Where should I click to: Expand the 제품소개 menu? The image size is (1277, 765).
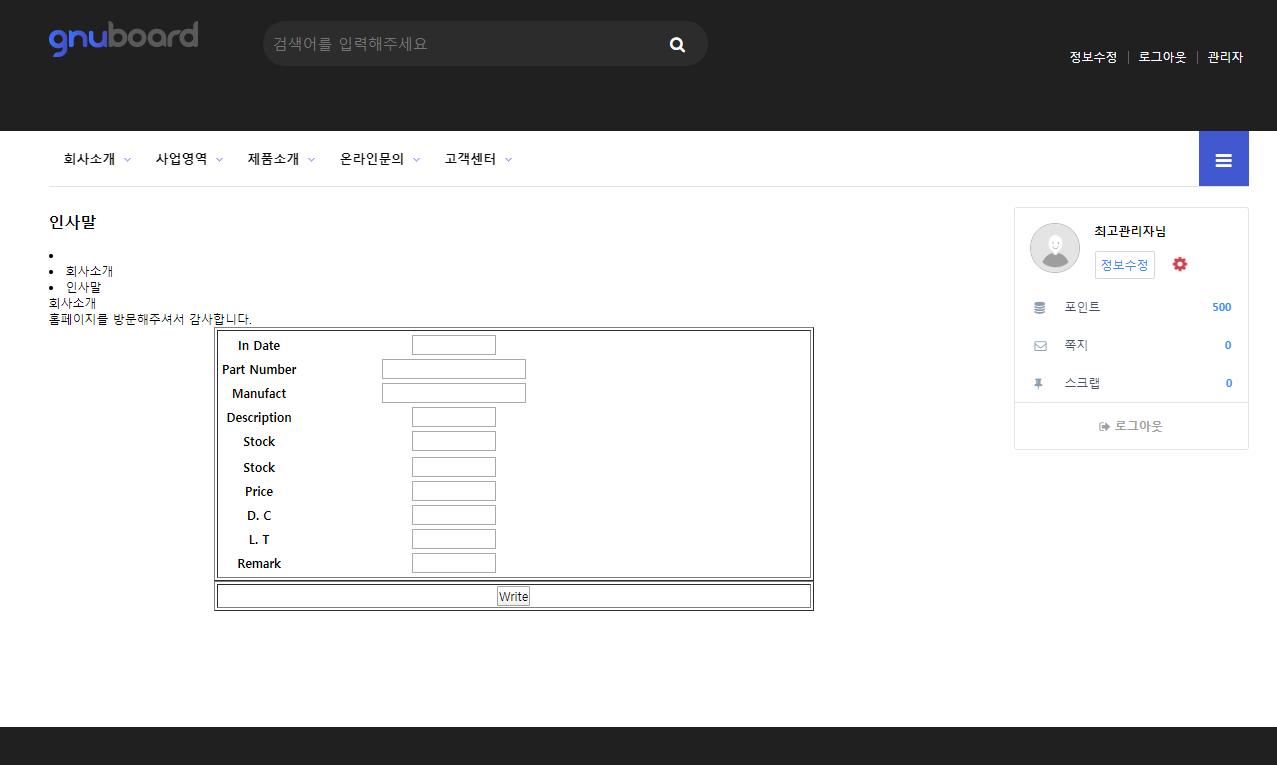coord(280,159)
